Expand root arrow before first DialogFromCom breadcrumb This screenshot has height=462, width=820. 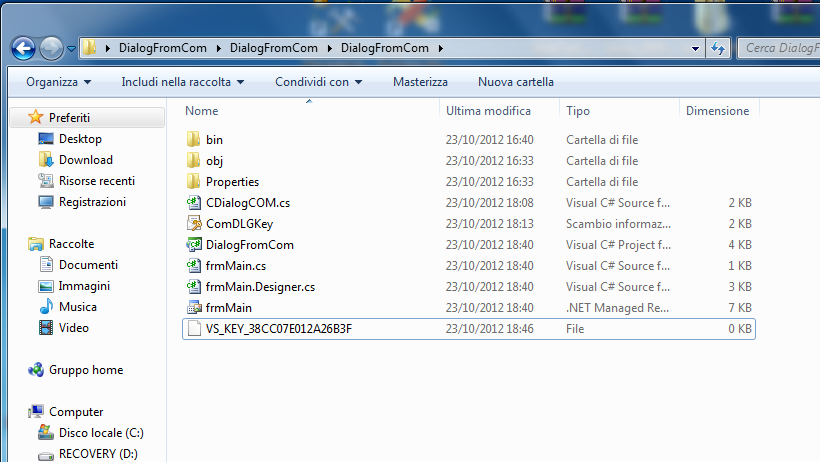108,48
